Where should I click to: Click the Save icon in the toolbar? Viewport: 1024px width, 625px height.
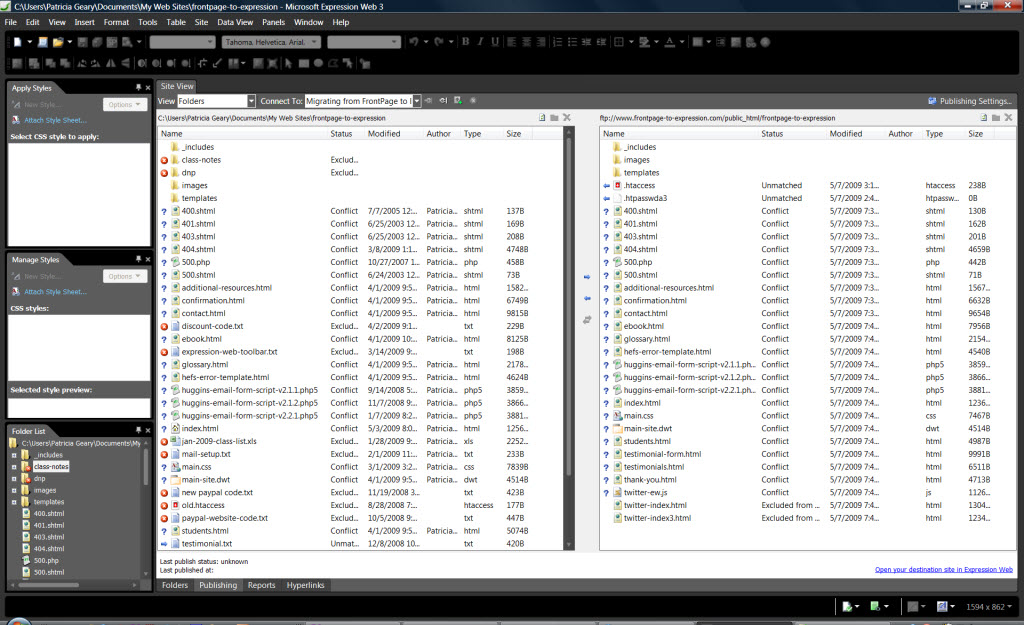[x=83, y=42]
